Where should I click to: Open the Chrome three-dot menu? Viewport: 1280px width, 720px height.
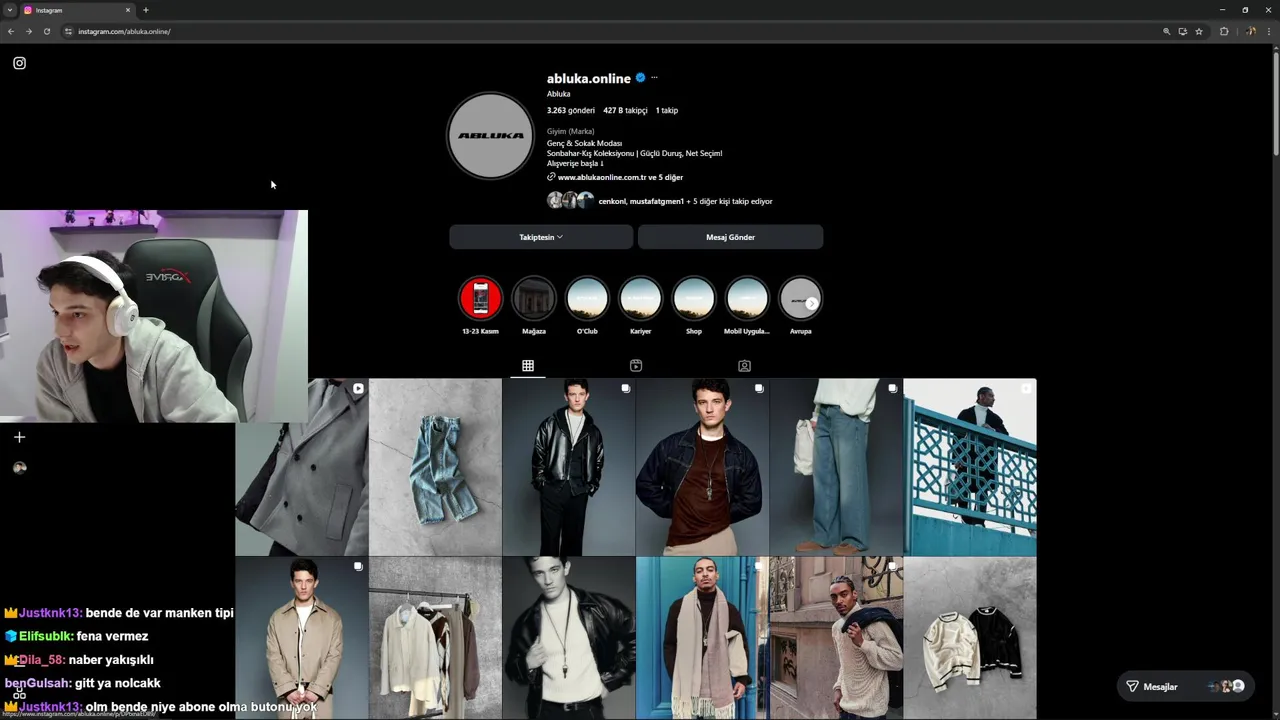pos(1269,31)
